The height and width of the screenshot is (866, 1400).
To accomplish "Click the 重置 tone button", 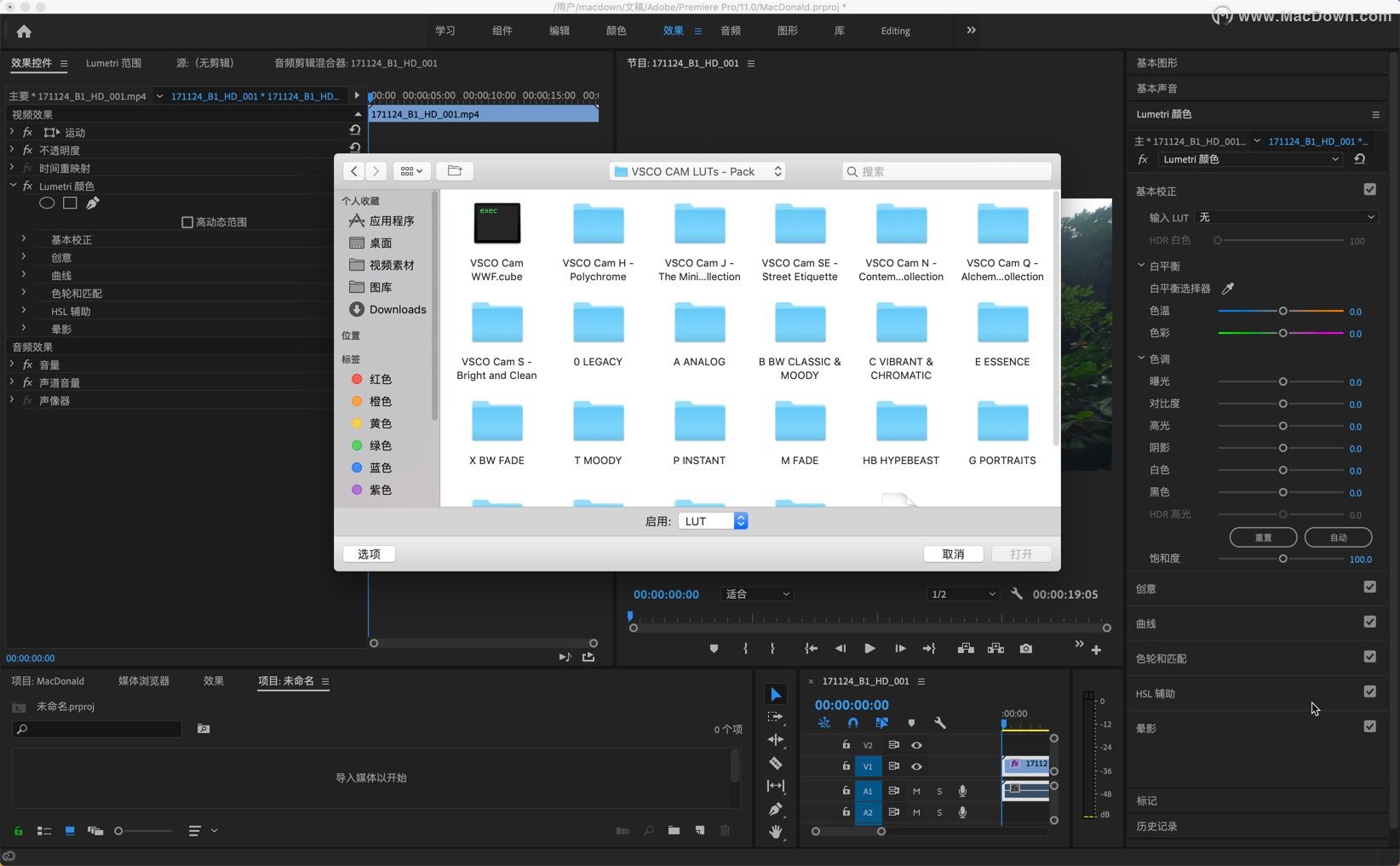I will (1263, 537).
